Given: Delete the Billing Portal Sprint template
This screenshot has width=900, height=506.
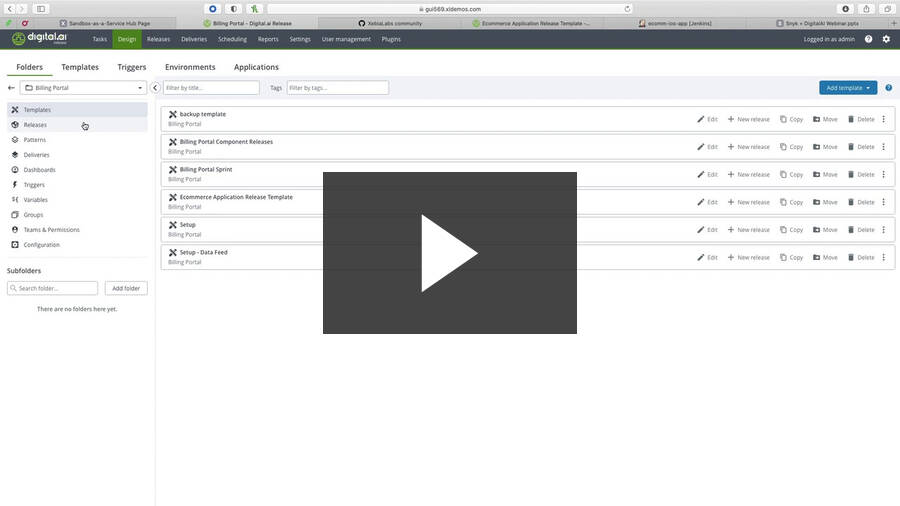Looking at the screenshot, I should pos(861,174).
